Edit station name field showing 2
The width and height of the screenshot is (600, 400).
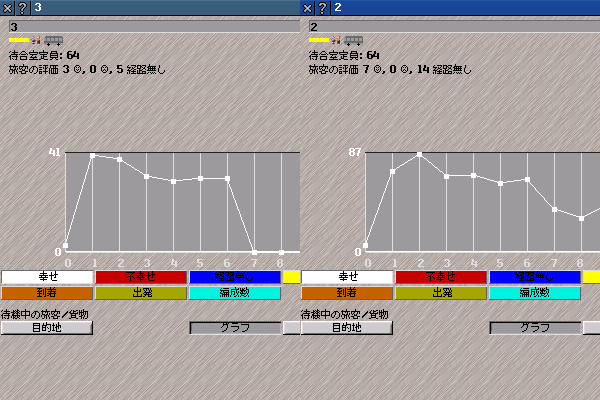(x=454, y=27)
